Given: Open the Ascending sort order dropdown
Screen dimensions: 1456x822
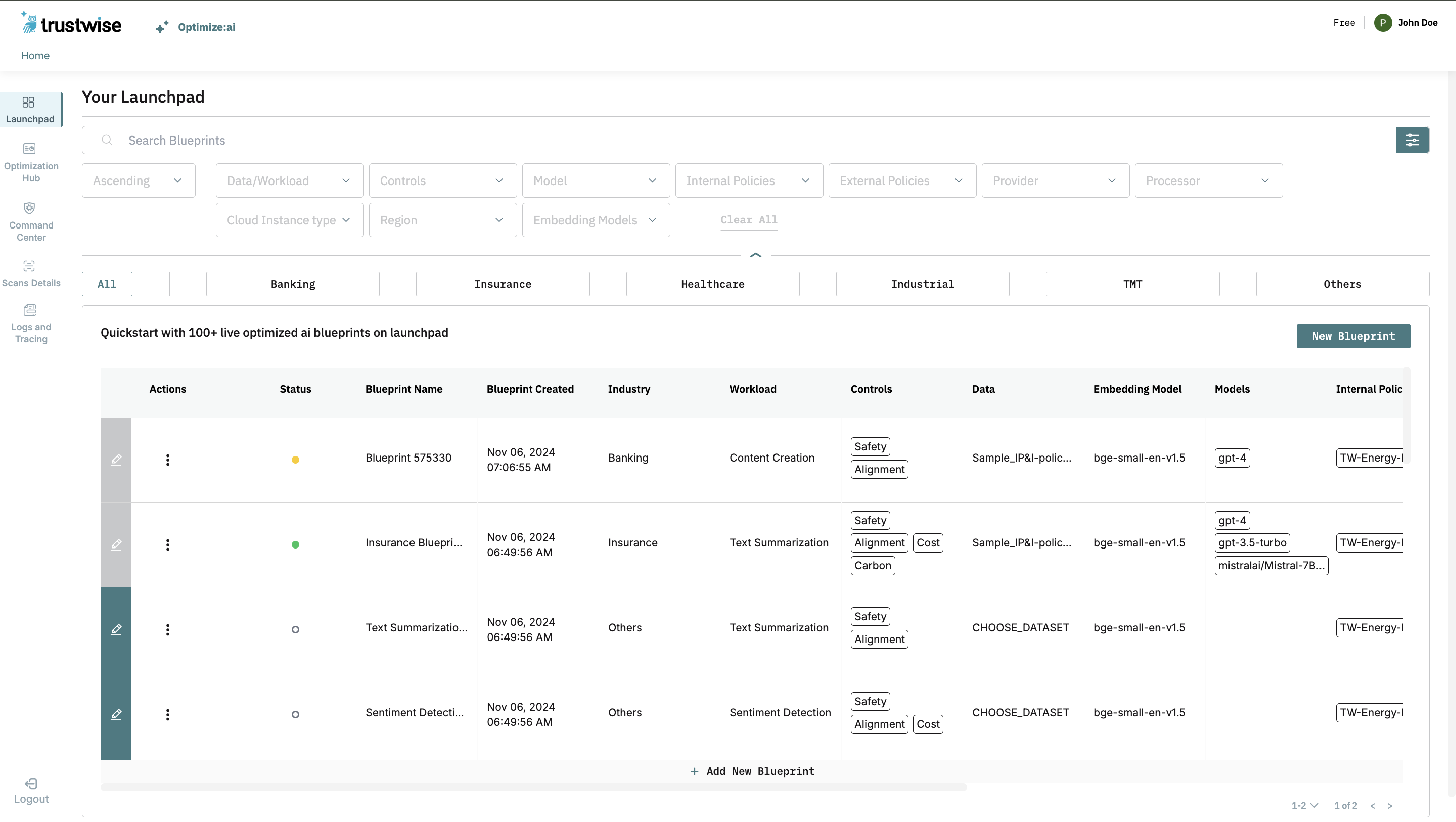Looking at the screenshot, I should [x=138, y=181].
